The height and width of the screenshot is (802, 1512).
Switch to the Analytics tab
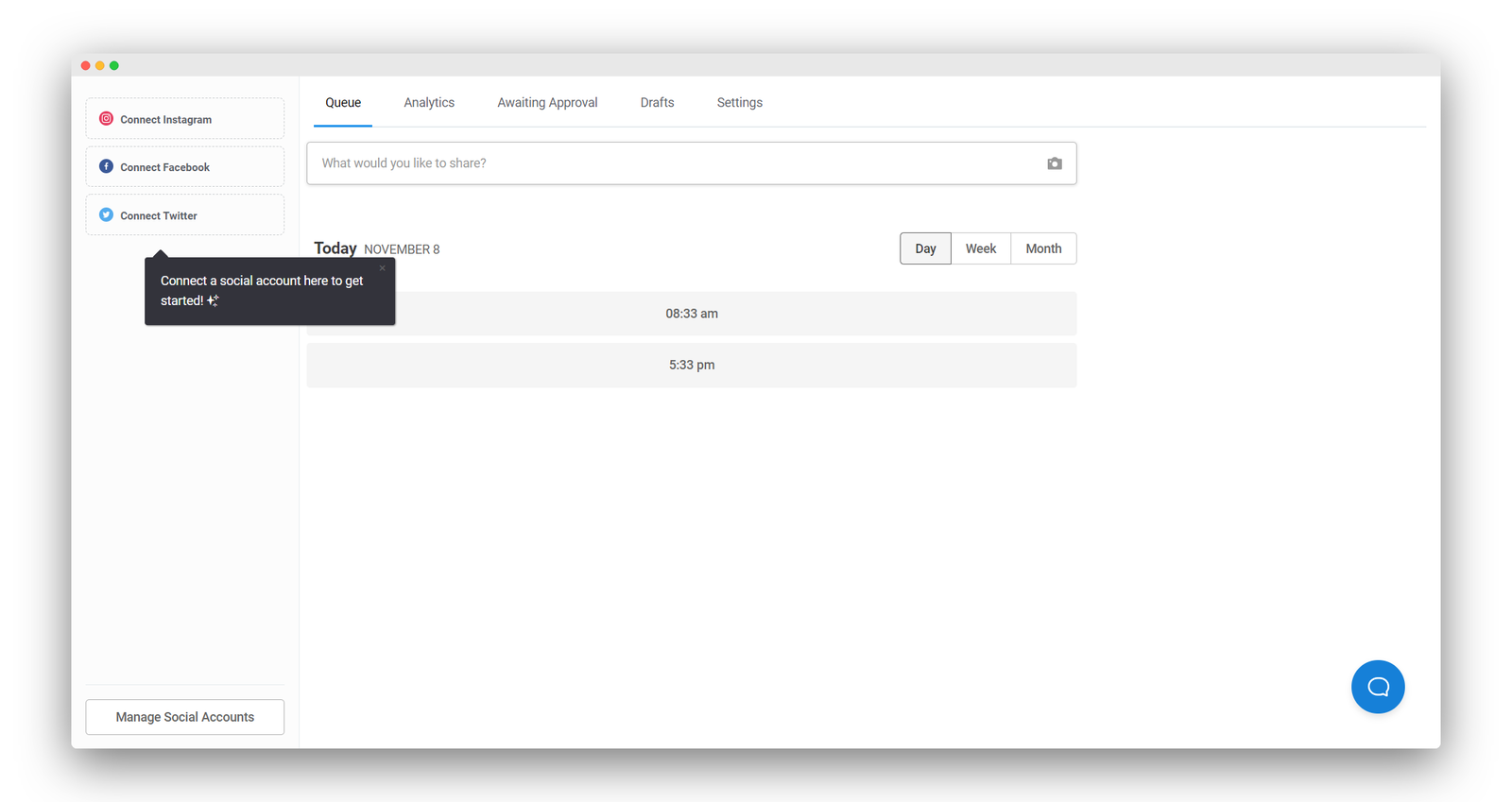click(429, 103)
